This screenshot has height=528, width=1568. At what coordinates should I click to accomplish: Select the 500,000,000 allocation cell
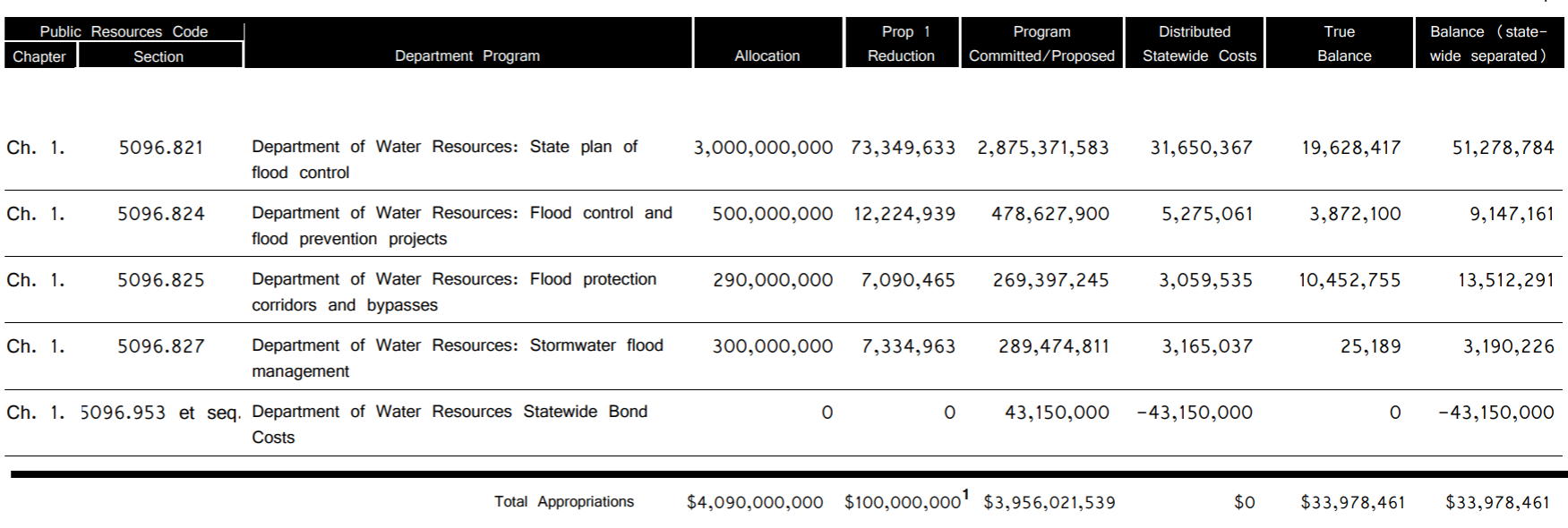pyautogui.click(x=772, y=214)
